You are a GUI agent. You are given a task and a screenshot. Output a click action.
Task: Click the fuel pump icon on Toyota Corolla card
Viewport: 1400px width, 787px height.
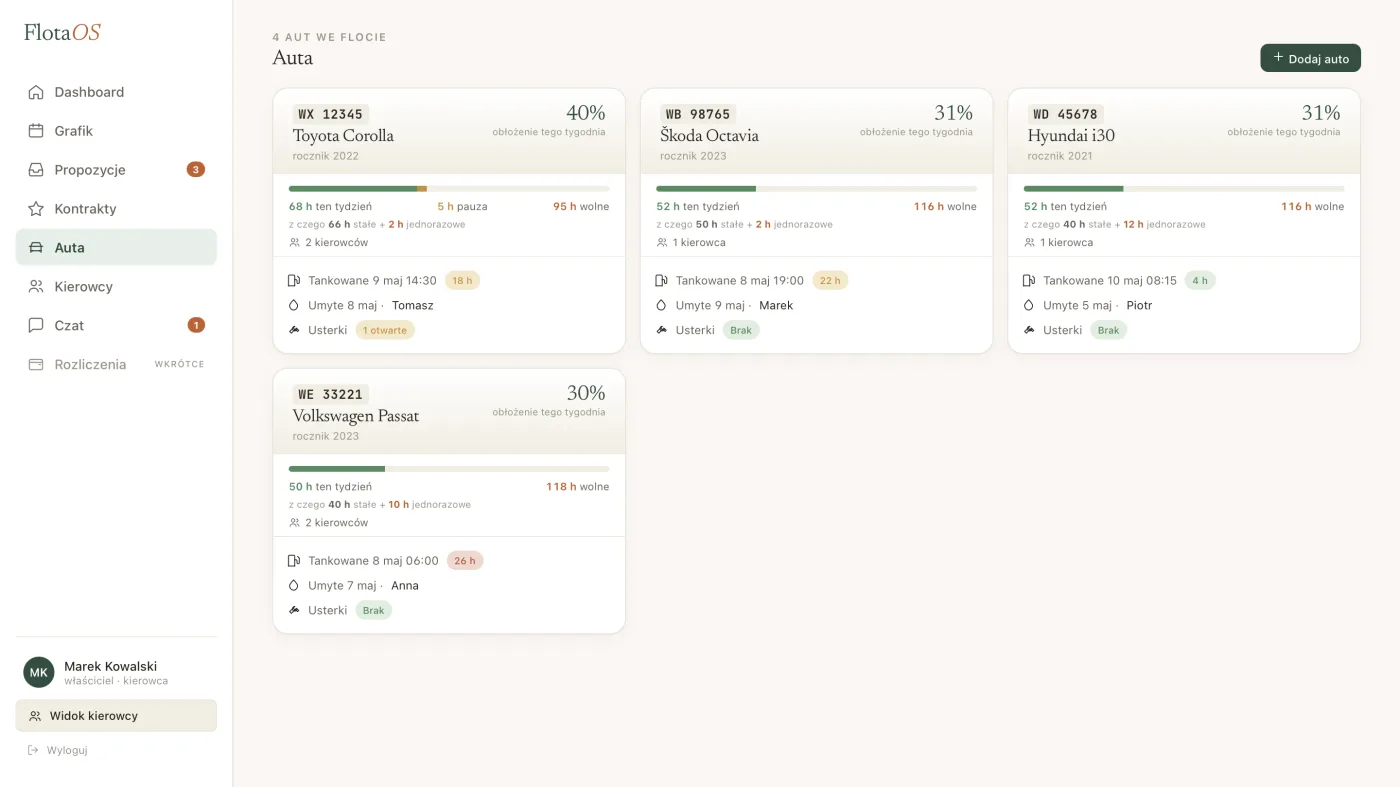click(294, 281)
